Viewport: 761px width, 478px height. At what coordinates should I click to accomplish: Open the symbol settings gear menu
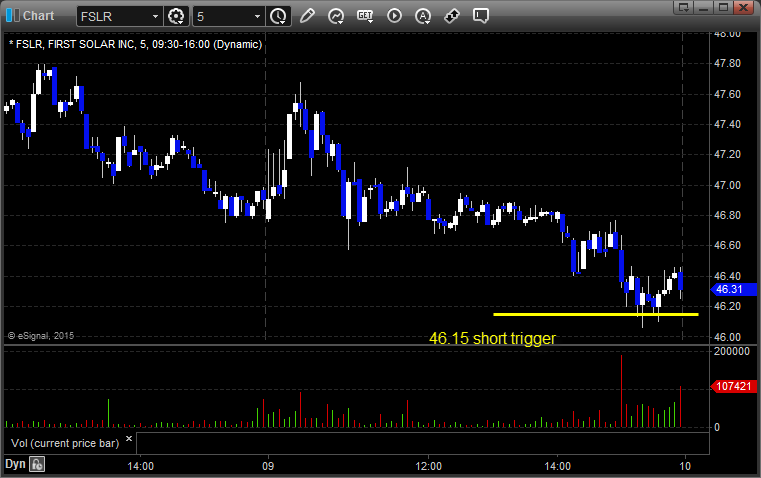(176, 16)
